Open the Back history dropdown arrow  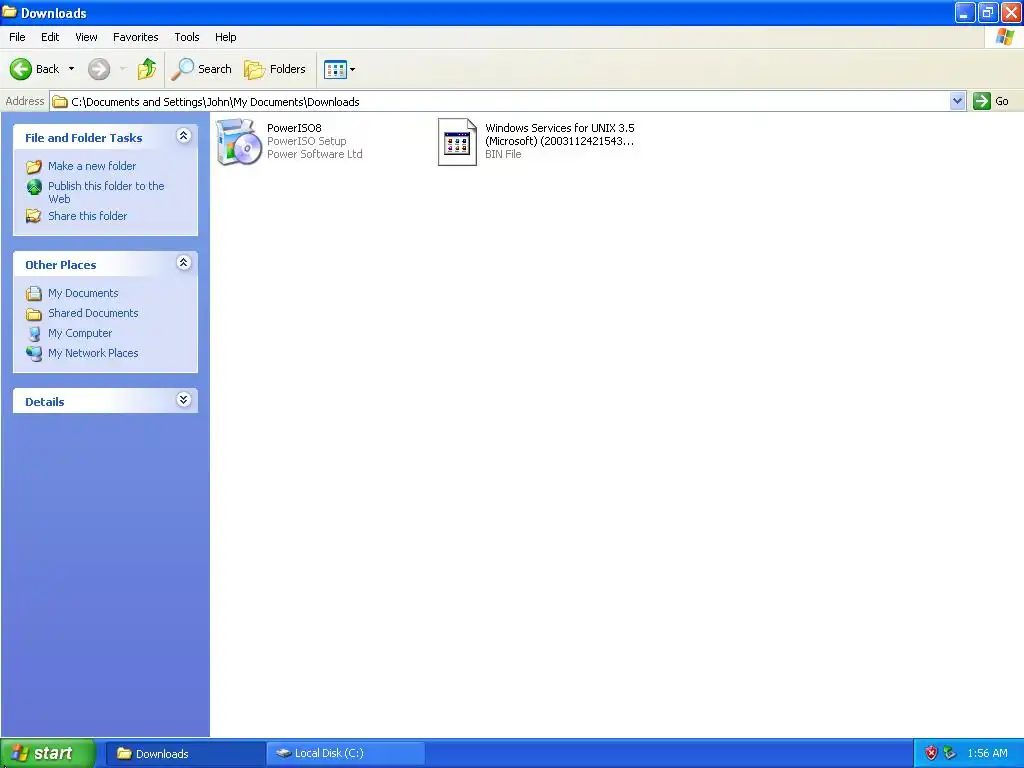point(71,69)
